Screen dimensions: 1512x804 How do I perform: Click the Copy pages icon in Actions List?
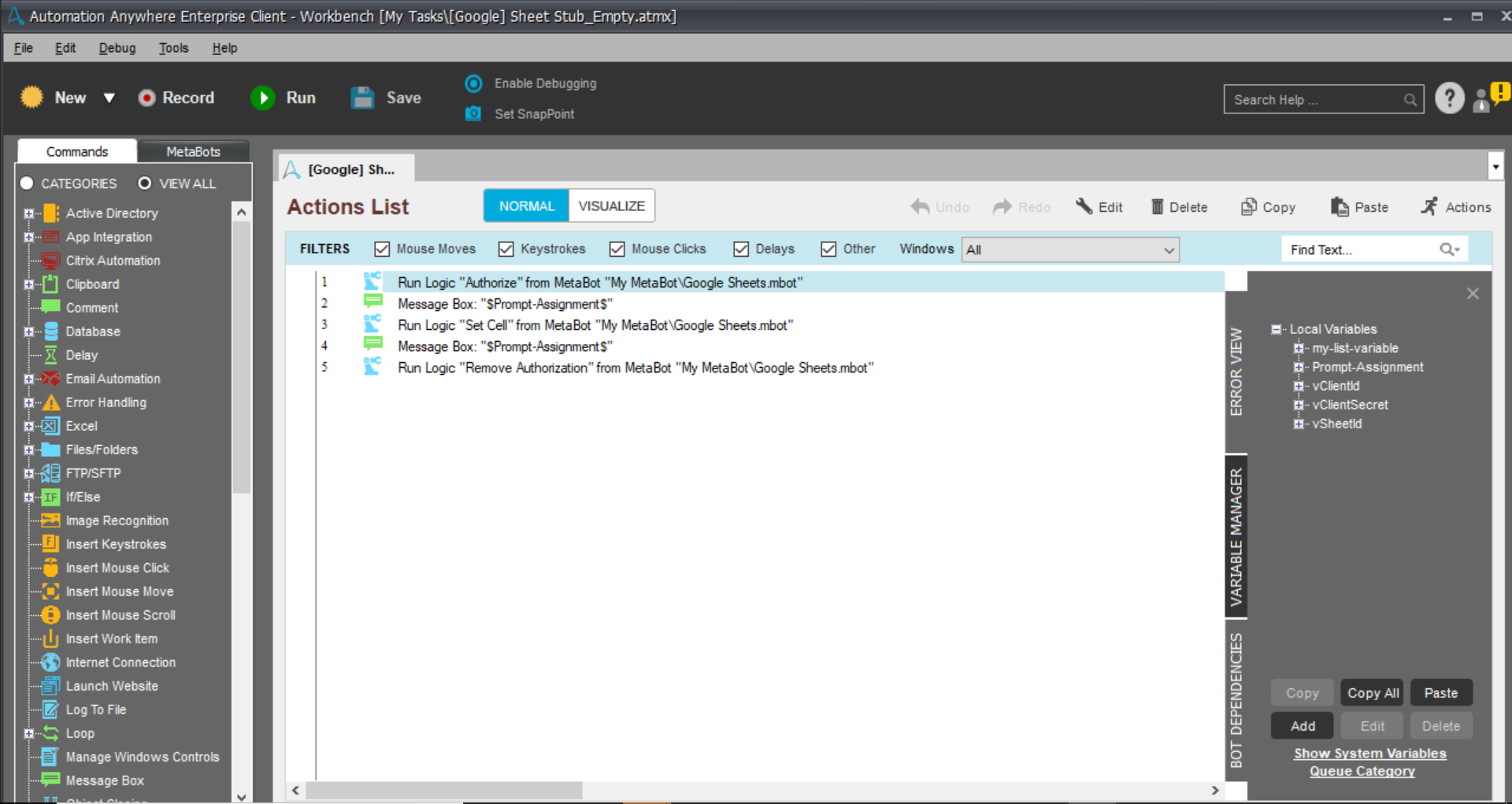[x=1249, y=206]
